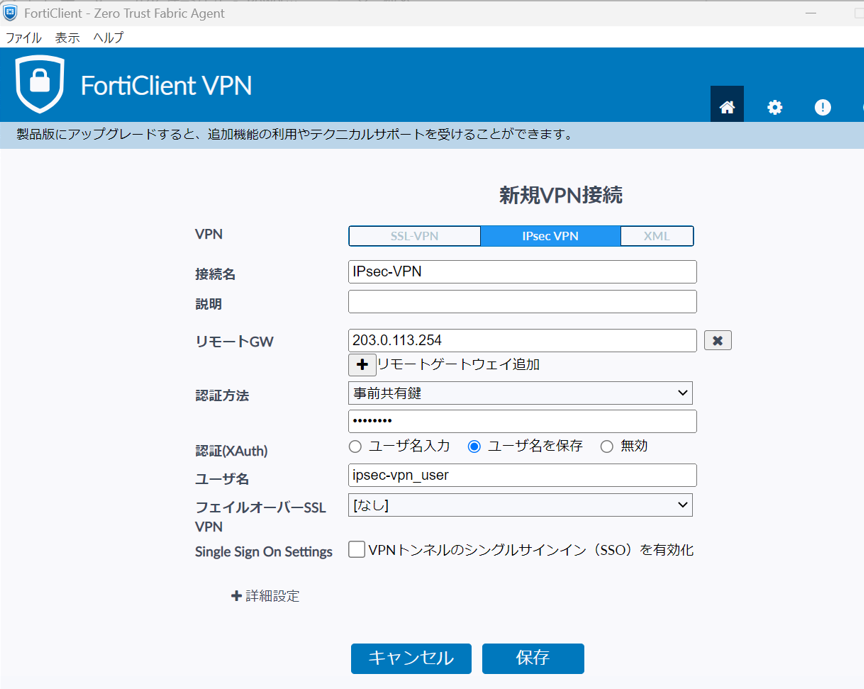The image size is (864, 689).
Task: Select ユーザ名入力 radio button
Action: (x=355, y=446)
